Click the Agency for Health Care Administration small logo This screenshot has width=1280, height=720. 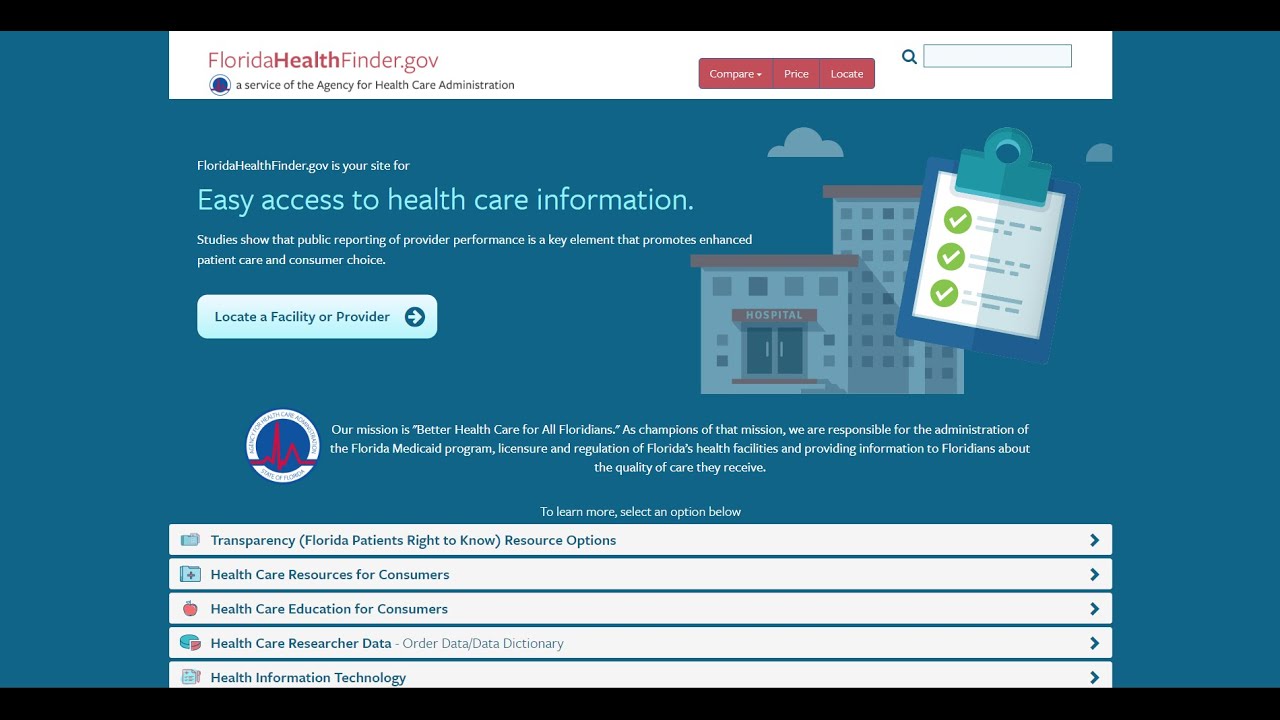click(x=220, y=85)
